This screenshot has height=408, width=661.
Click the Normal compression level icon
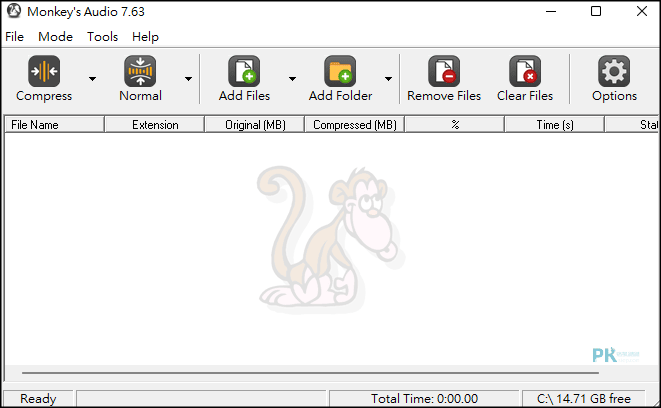pyautogui.click(x=140, y=71)
